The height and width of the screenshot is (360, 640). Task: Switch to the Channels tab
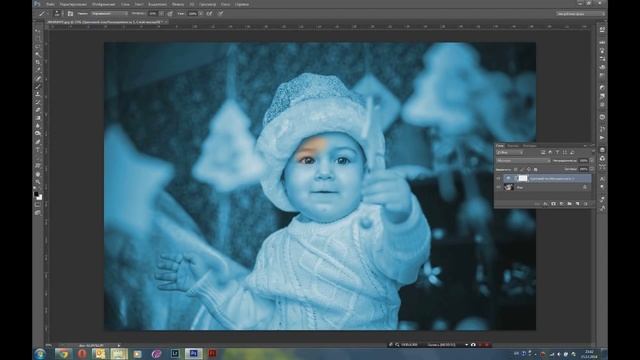click(x=513, y=146)
